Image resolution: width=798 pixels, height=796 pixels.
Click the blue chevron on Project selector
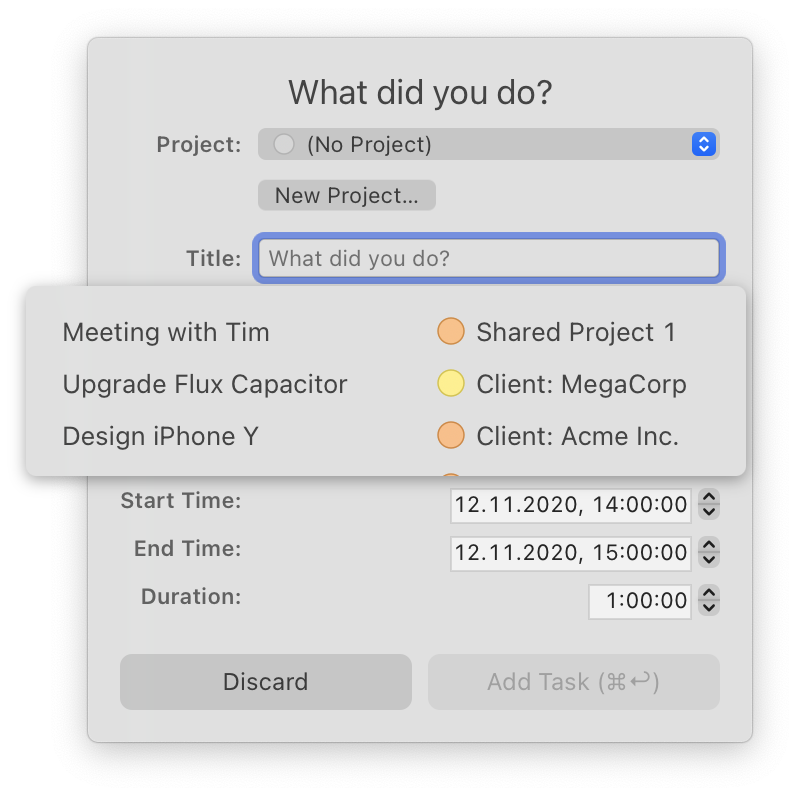click(x=704, y=145)
